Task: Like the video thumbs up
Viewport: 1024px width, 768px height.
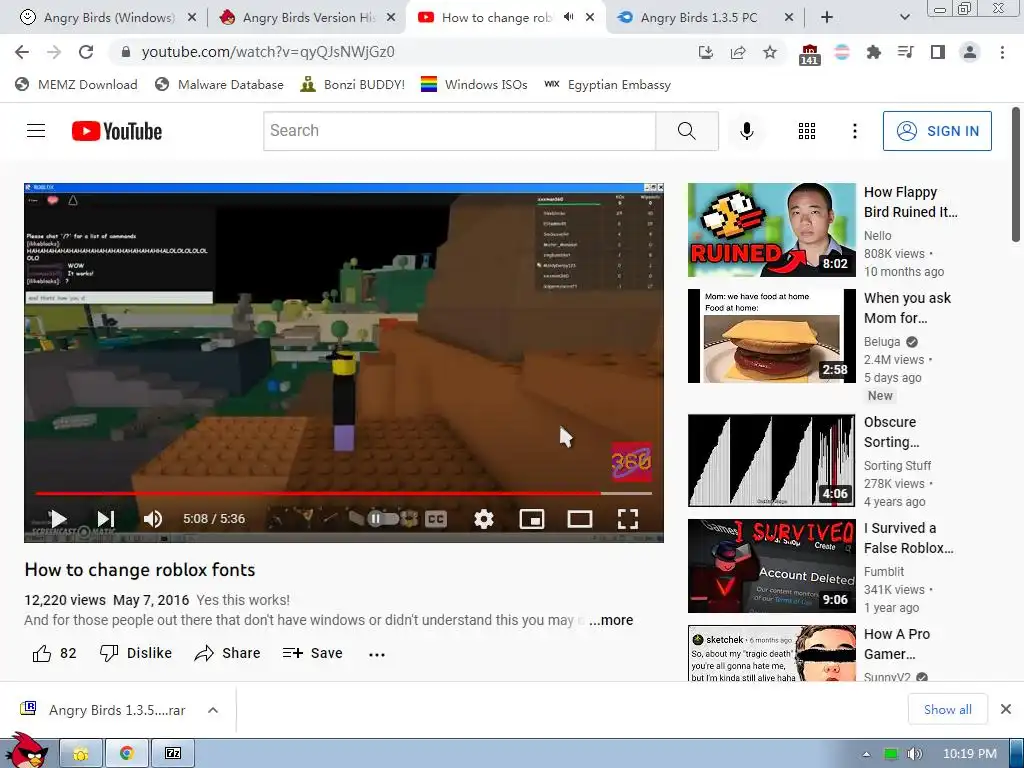Action: (x=54, y=653)
